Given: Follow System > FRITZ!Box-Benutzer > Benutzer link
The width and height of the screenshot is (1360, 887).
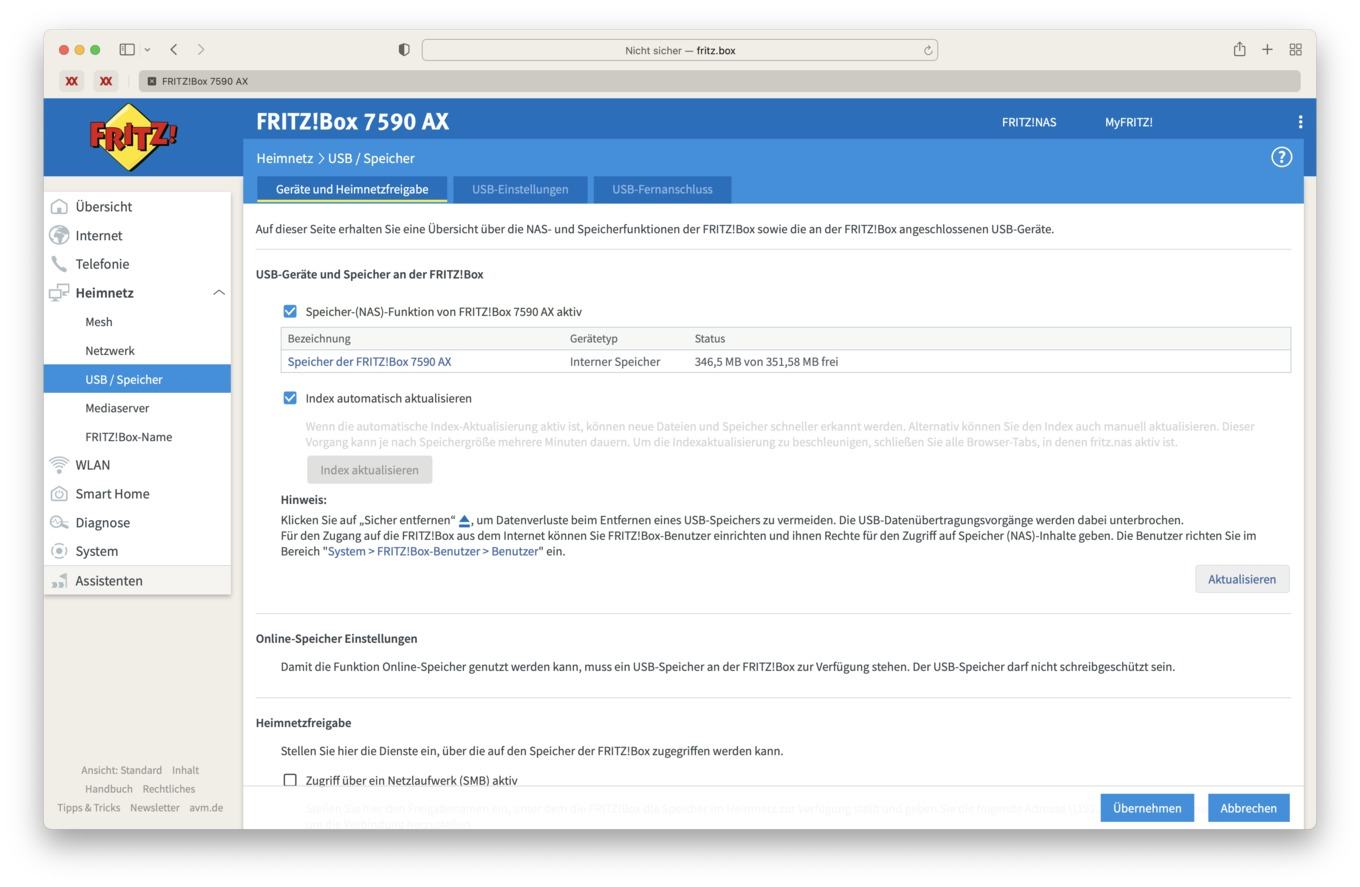Looking at the screenshot, I should [433, 552].
